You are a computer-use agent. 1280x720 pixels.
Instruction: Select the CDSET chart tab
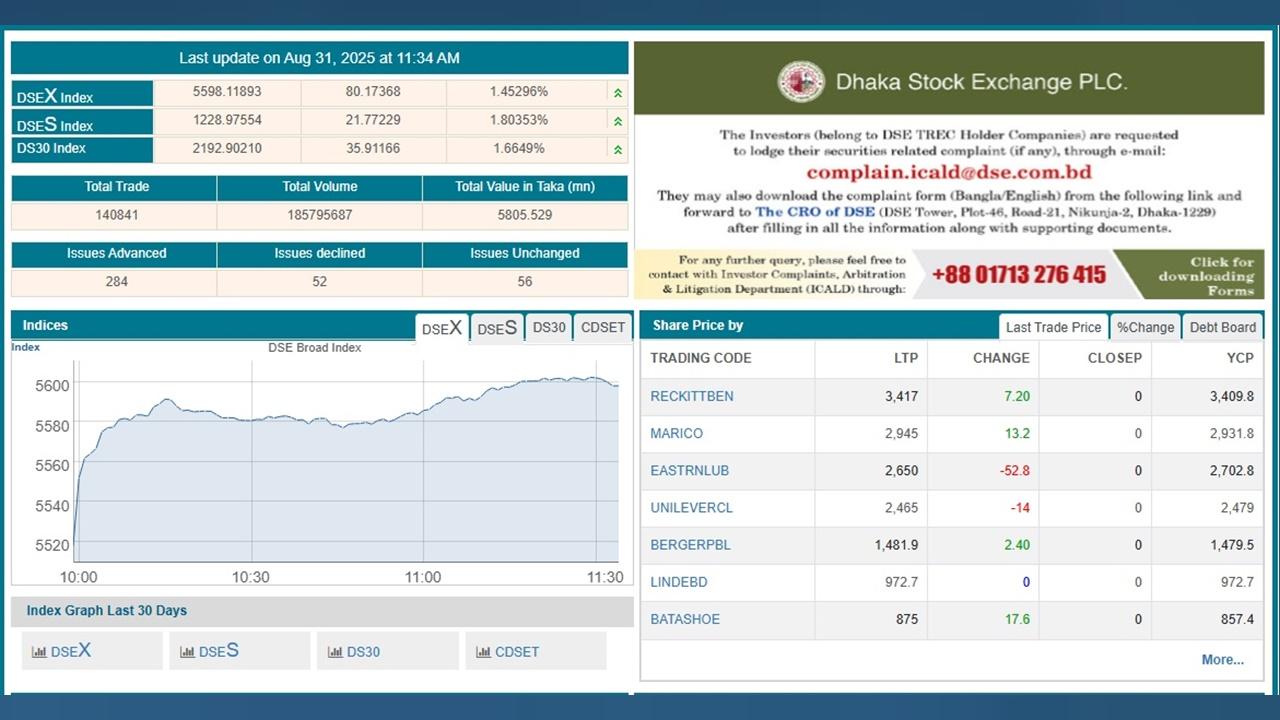coord(603,327)
